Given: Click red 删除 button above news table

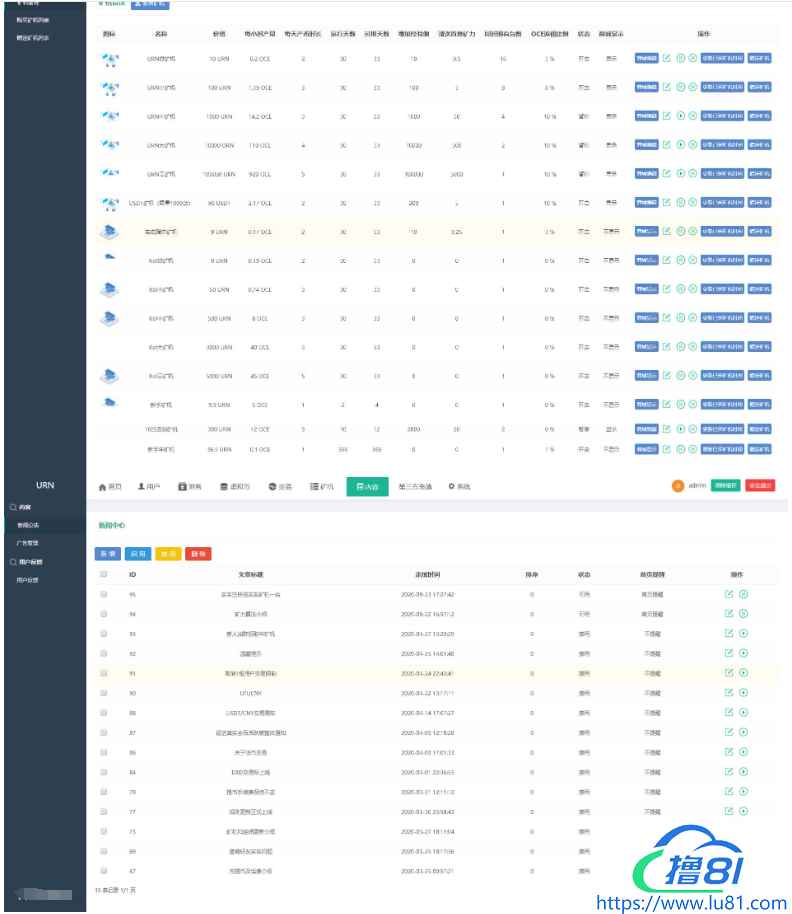Looking at the screenshot, I should click(x=198, y=553).
